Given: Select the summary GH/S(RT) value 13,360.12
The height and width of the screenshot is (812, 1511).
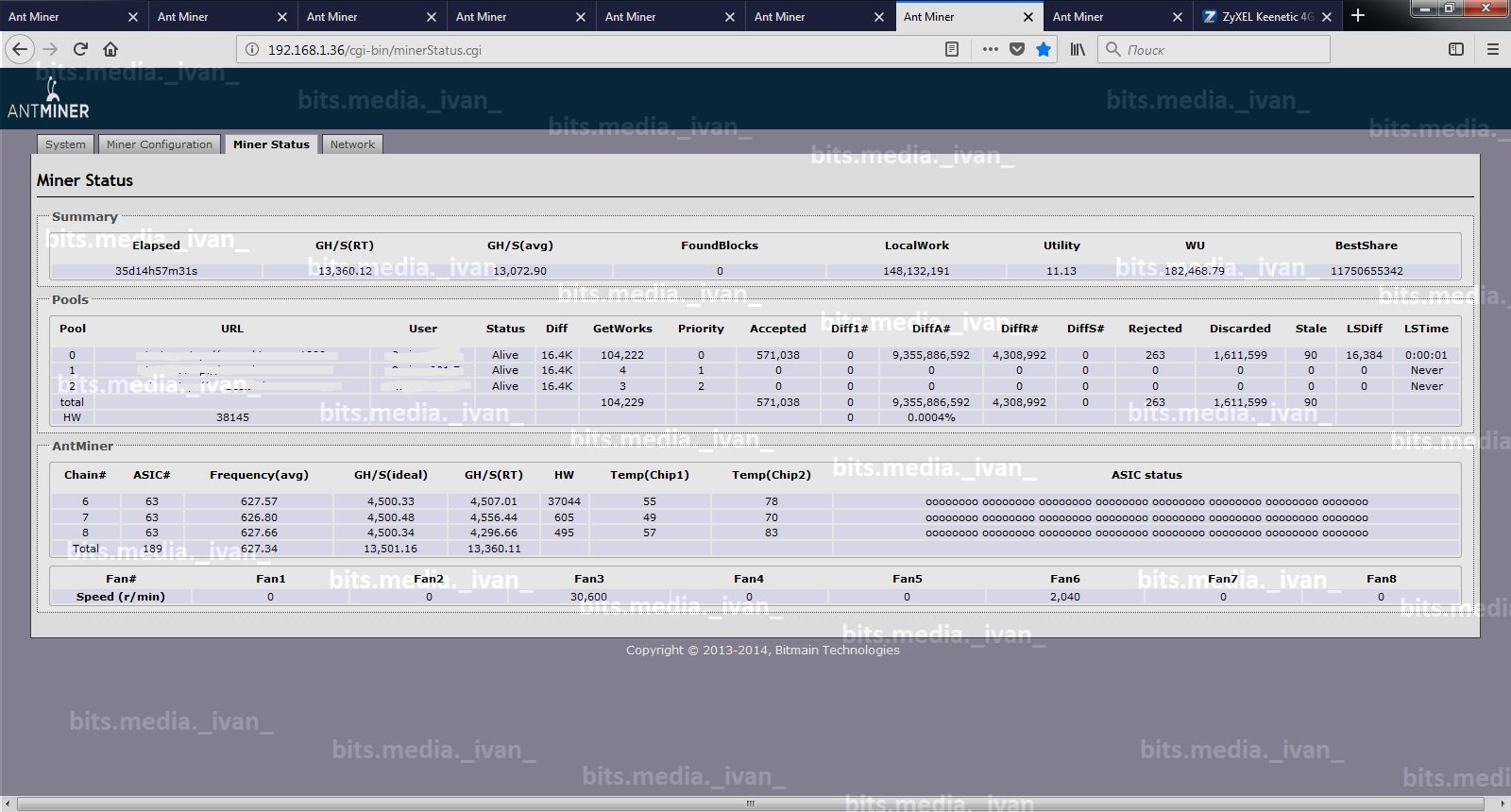Looking at the screenshot, I should (x=345, y=271).
